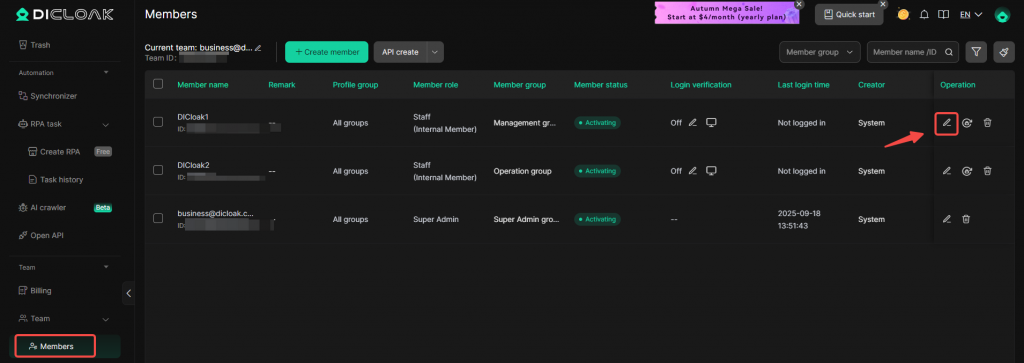Close the Quick start button
Image resolution: width=1024 pixels, height=363 pixels.
tap(883, 4)
